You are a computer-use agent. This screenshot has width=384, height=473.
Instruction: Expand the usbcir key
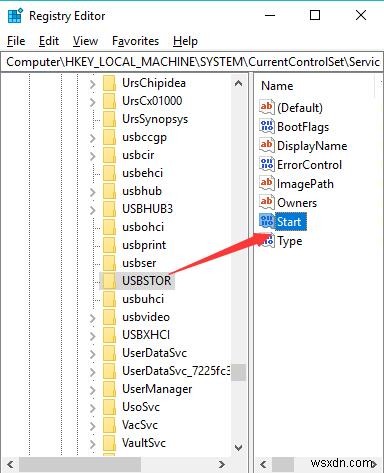tap(93, 156)
